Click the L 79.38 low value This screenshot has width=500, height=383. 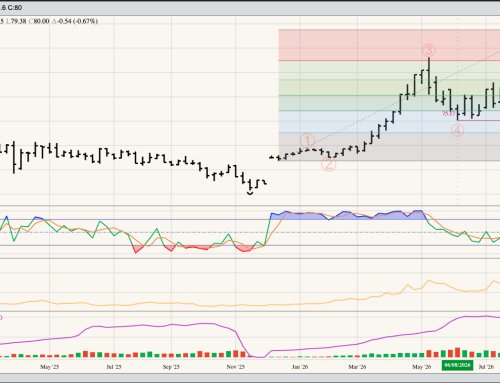(16, 21)
